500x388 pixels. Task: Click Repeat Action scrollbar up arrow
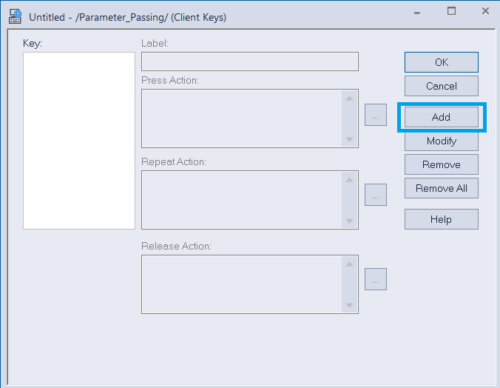tap(349, 180)
